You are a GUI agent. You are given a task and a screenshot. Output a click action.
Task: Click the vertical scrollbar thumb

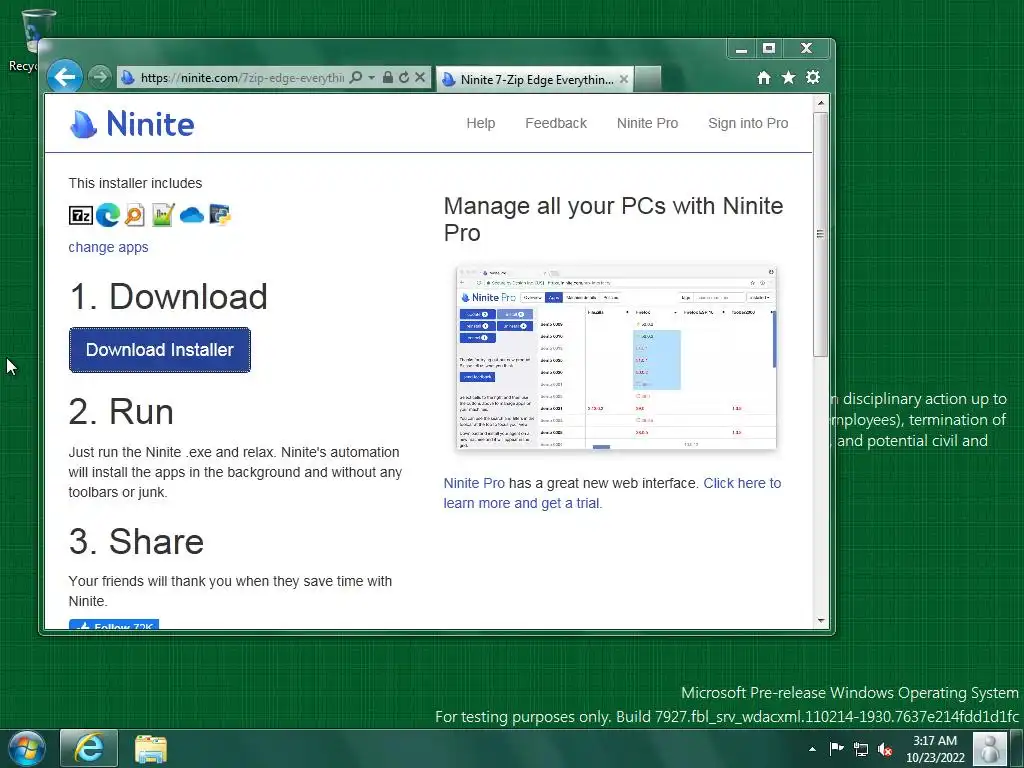(x=821, y=234)
